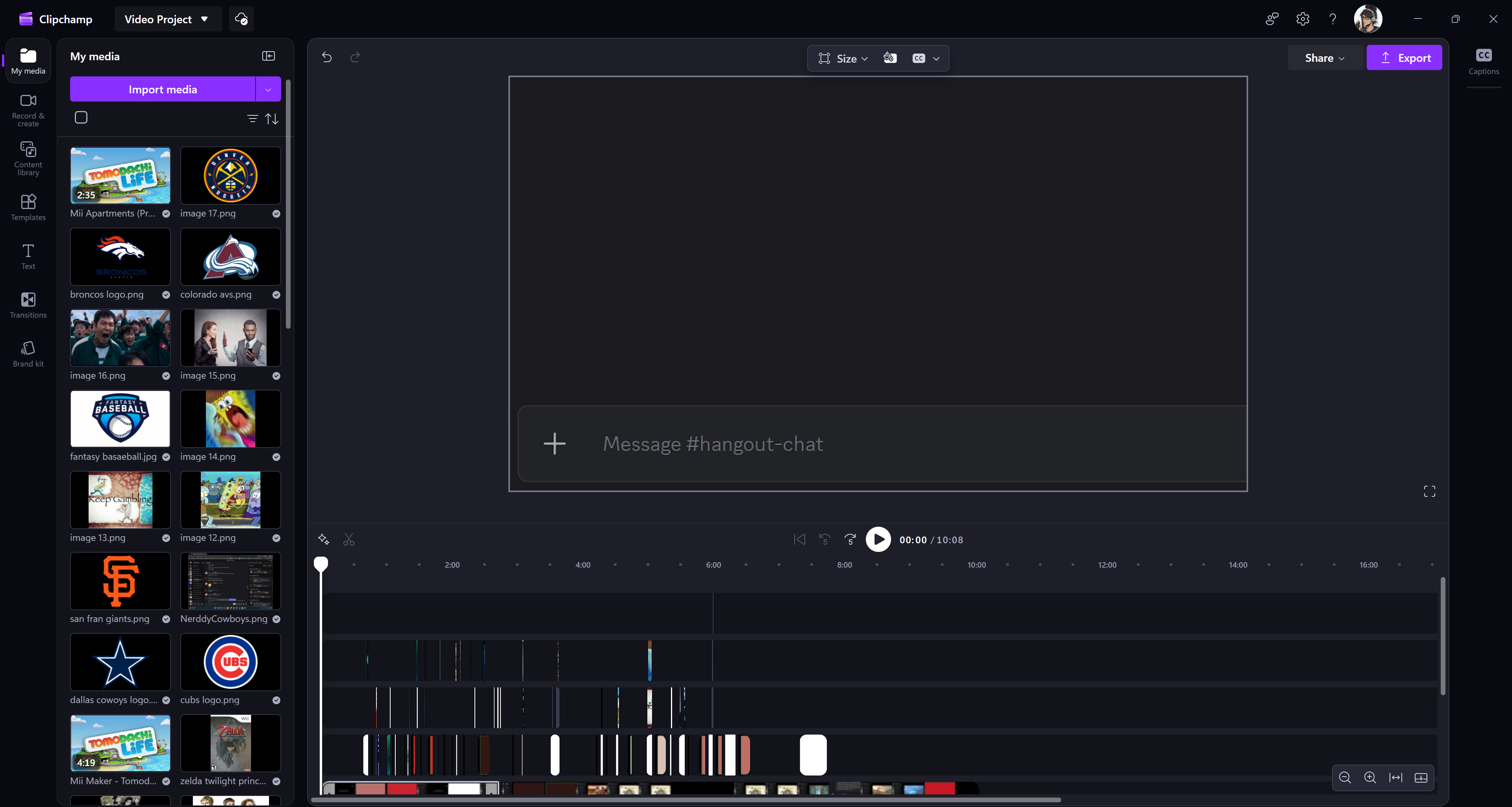Screen dimensions: 1512x807
Task: Open the Record & create tab
Action: click(28, 110)
